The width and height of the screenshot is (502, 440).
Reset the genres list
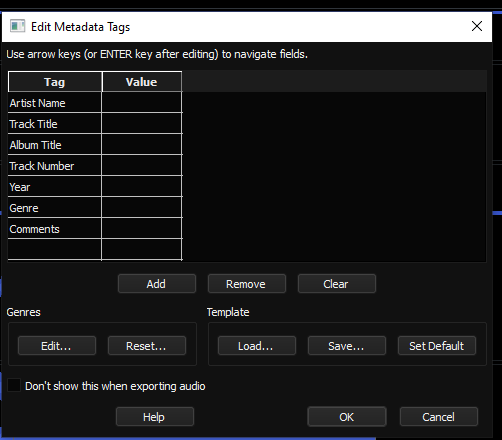tap(147, 346)
